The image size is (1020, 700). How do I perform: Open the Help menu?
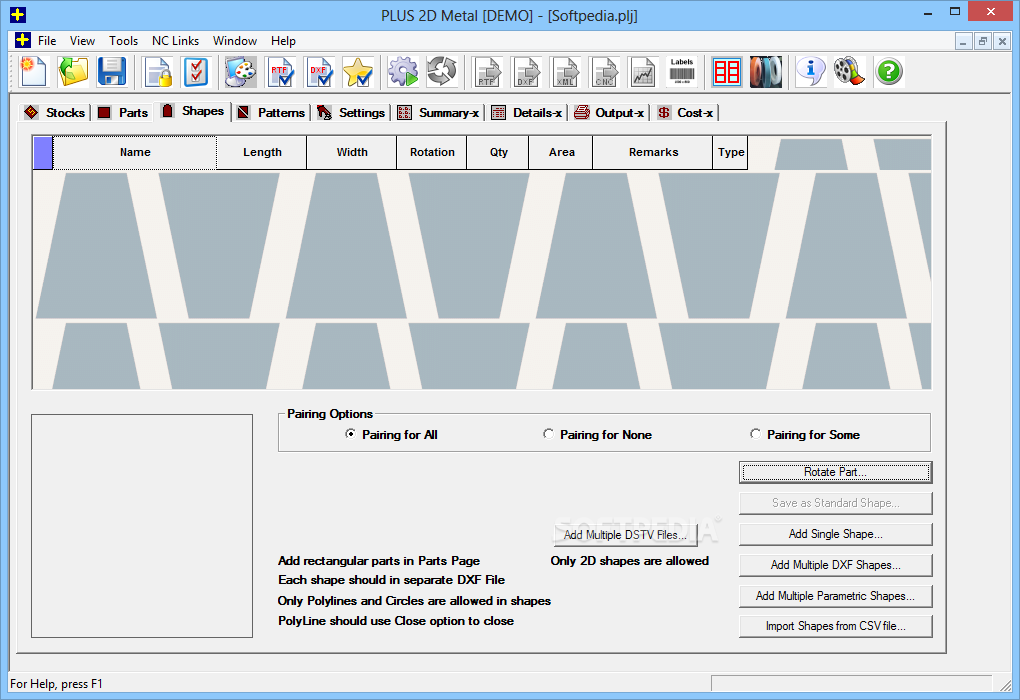point(283,40)
